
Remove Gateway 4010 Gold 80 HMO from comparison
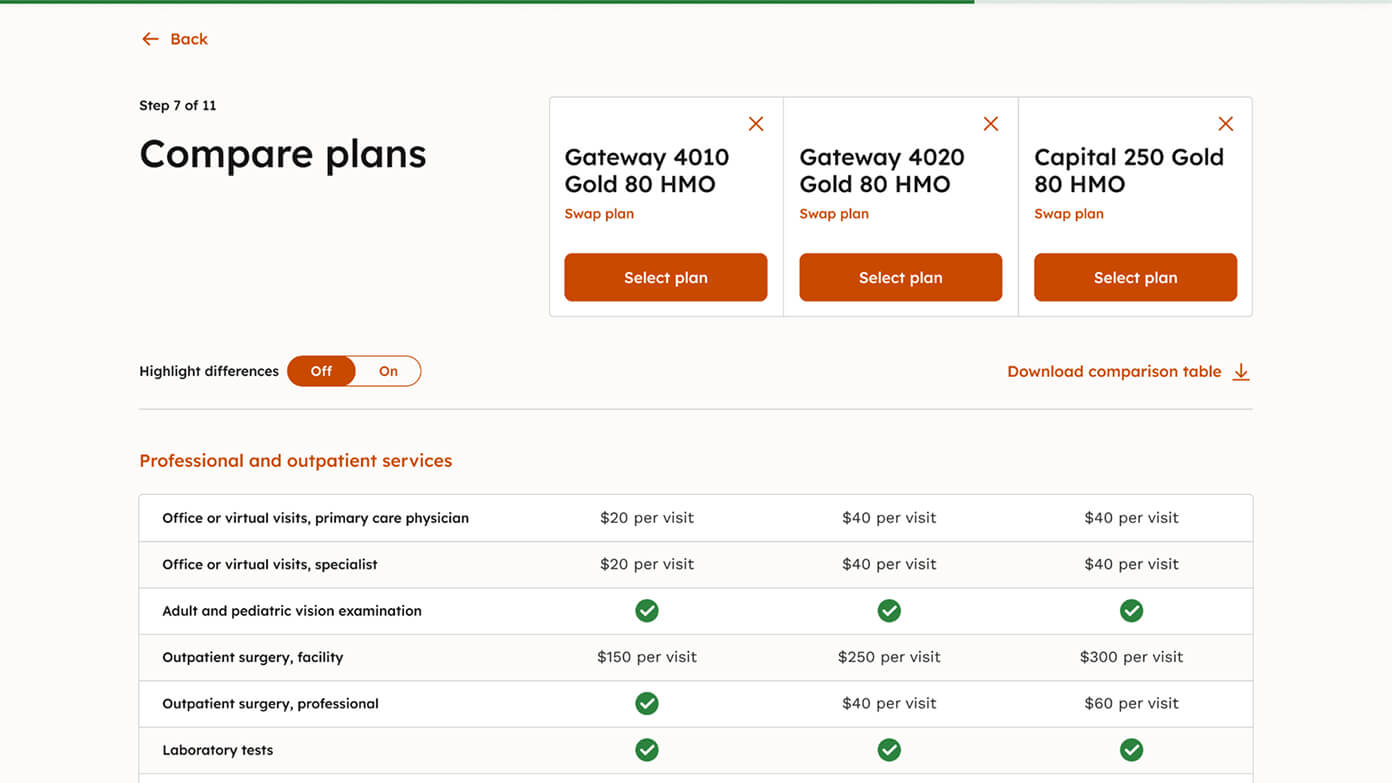point(755,123)
